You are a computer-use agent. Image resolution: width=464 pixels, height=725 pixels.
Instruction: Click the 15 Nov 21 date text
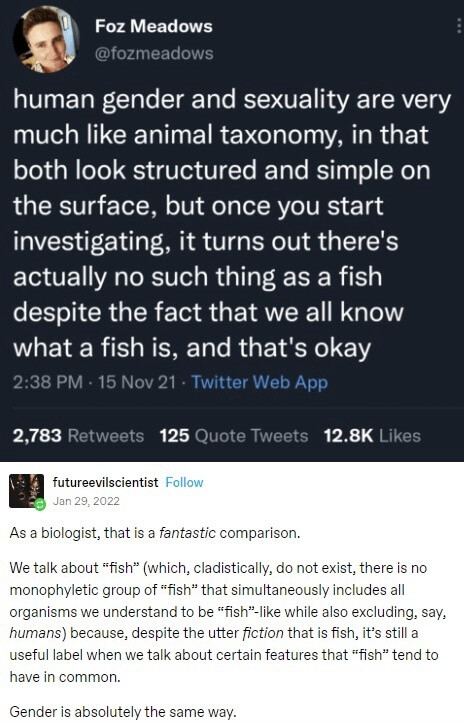137,382
